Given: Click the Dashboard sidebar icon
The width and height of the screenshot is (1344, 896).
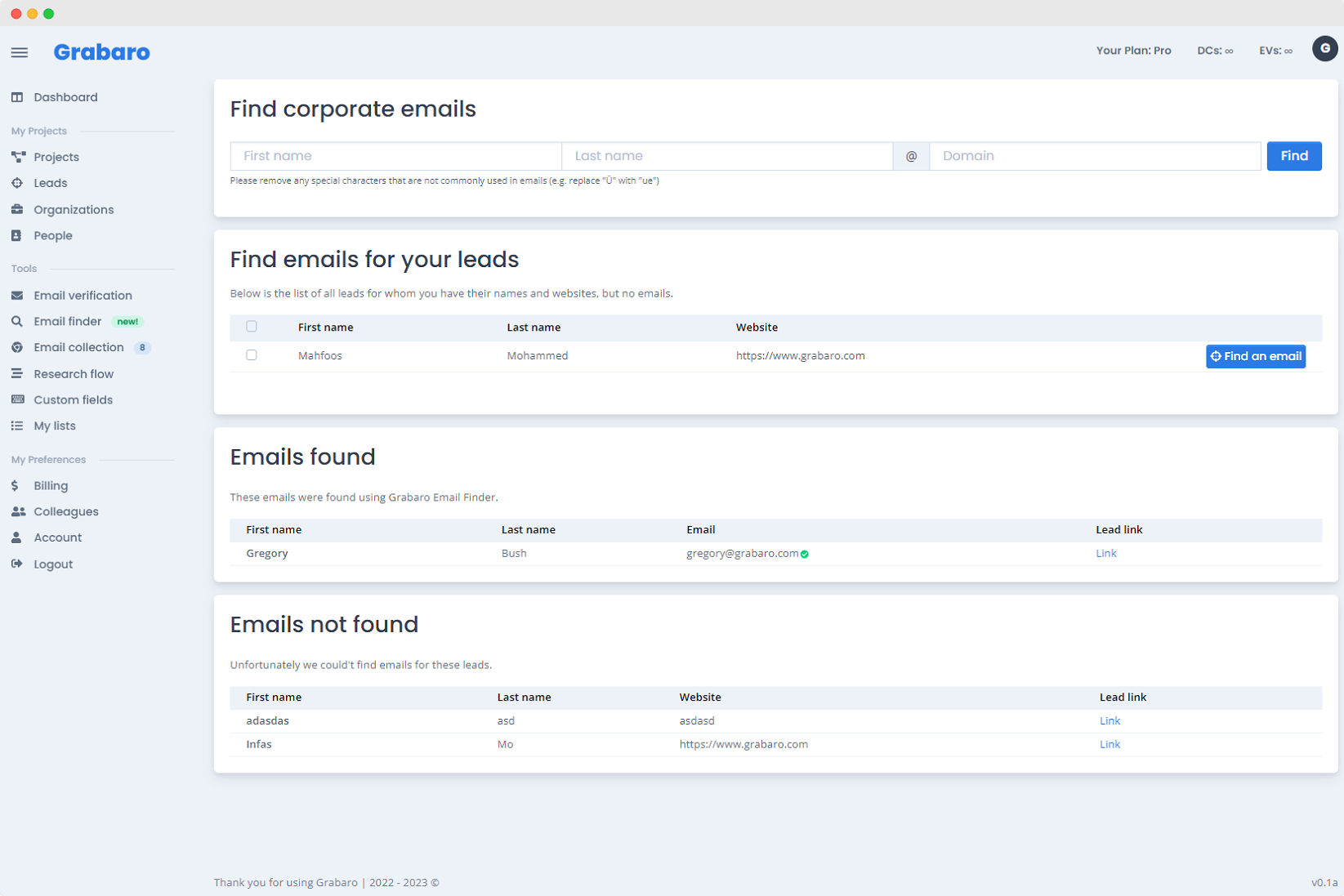Looking at the screenshot, I should [17, 97].
